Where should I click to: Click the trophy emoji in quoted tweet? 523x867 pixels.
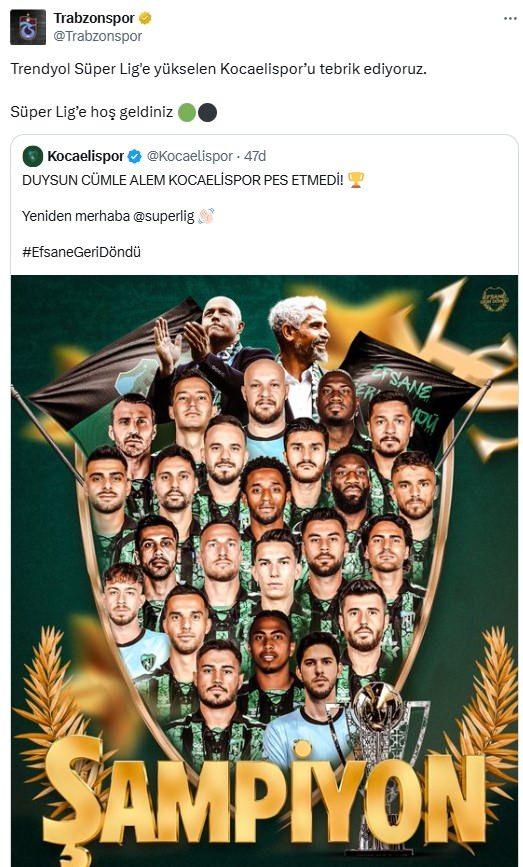pyautogui.click(x=356, y=180)
